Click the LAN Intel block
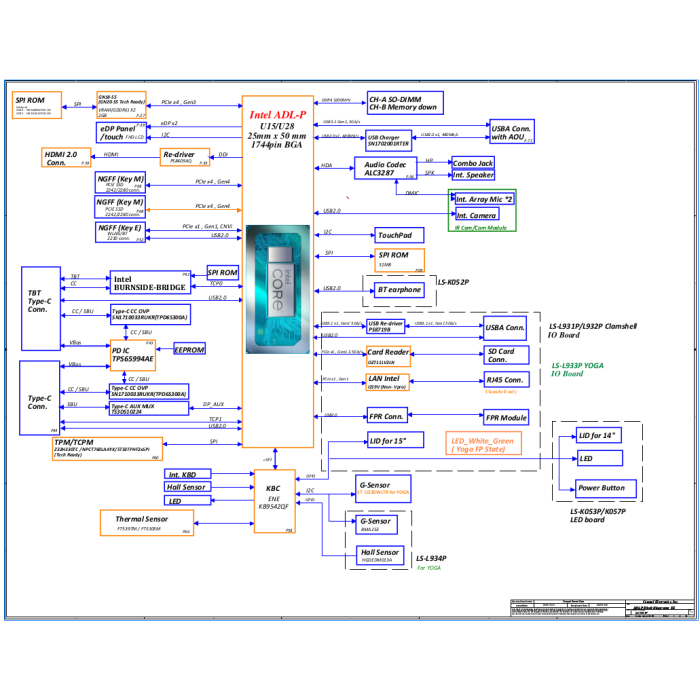This screenshot has width=700, height=700. tap(388, 382)
